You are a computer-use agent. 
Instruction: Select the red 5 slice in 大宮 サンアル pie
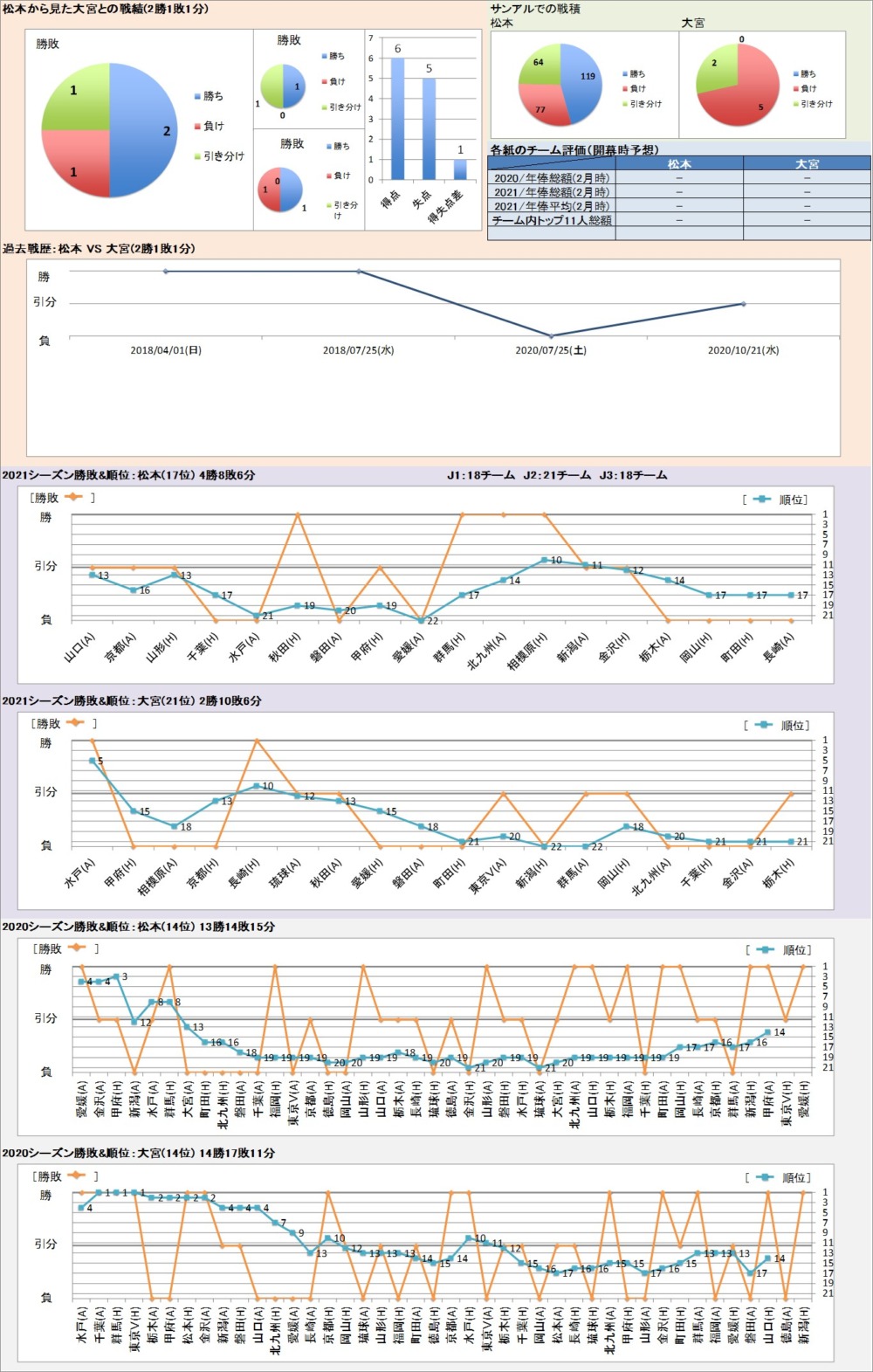[746, 96]
